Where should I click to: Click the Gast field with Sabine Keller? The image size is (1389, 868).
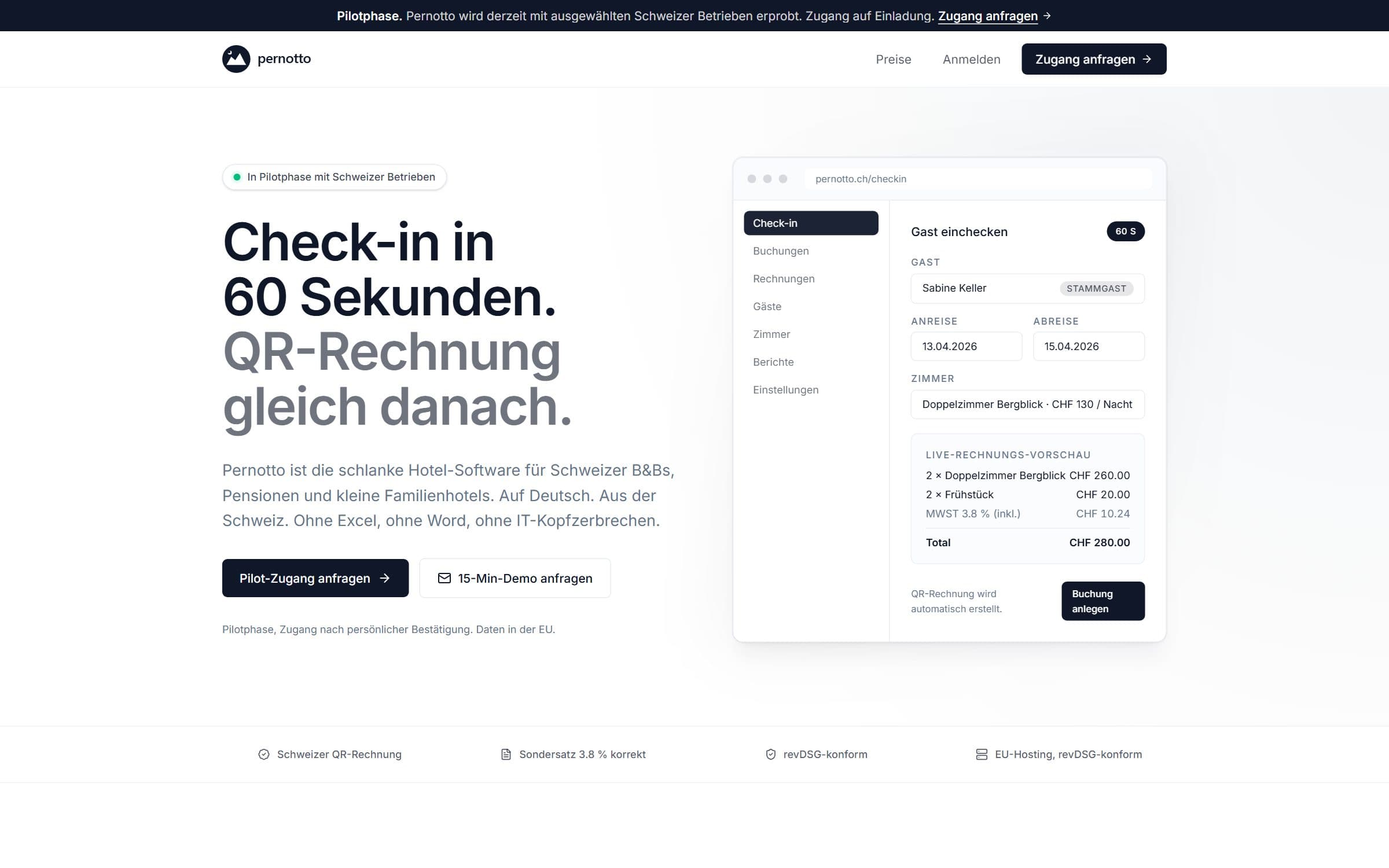[1028, 288]
